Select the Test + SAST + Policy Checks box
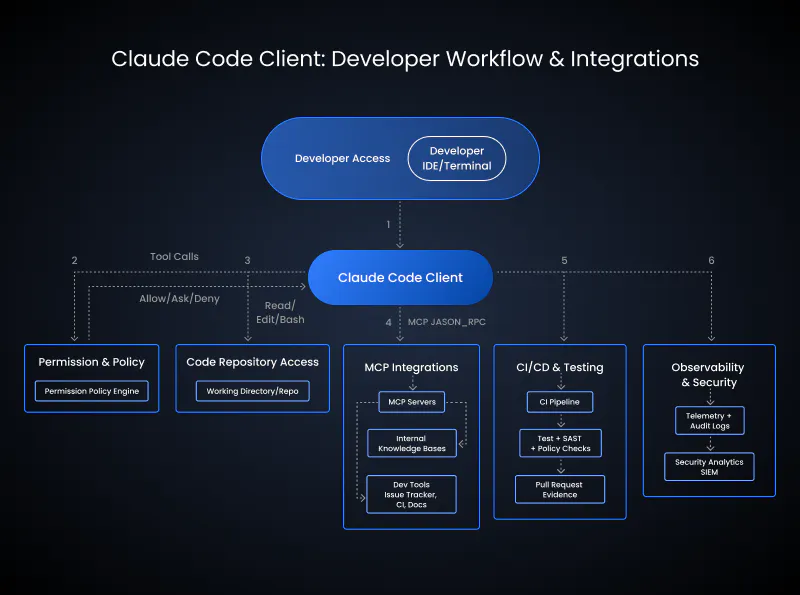Image resolution: width=800 pixels, height=595 pixels. coord(560,443)
